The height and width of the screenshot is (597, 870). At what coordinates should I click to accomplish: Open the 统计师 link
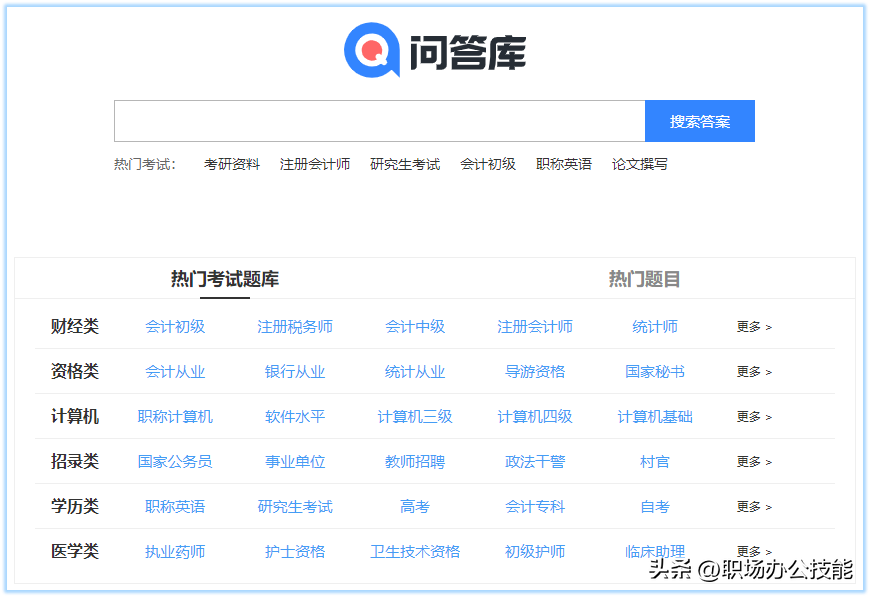coord(655,326)
